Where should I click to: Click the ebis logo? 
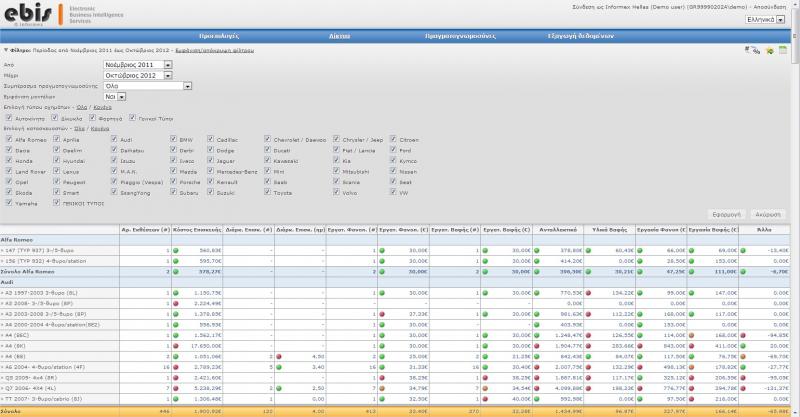tap(28, 14)
